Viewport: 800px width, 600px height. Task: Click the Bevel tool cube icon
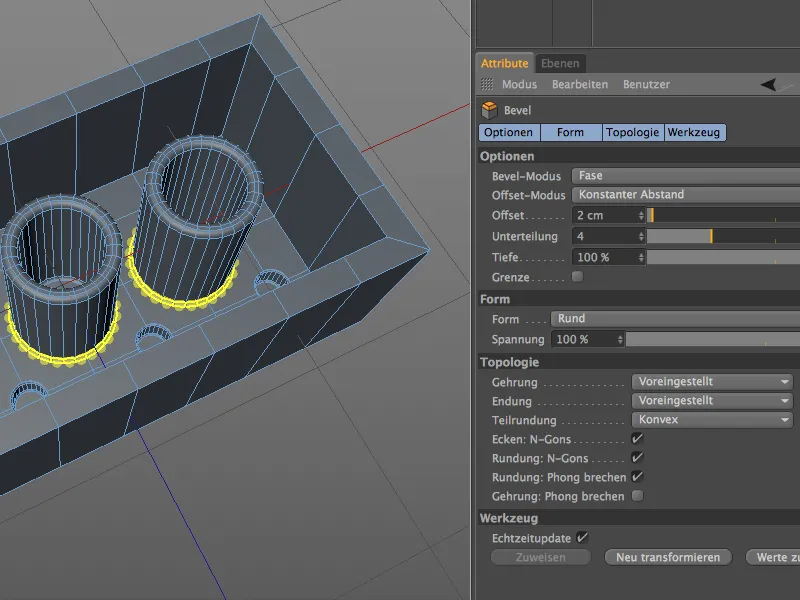pyautogui.click(x=489, y=110)
